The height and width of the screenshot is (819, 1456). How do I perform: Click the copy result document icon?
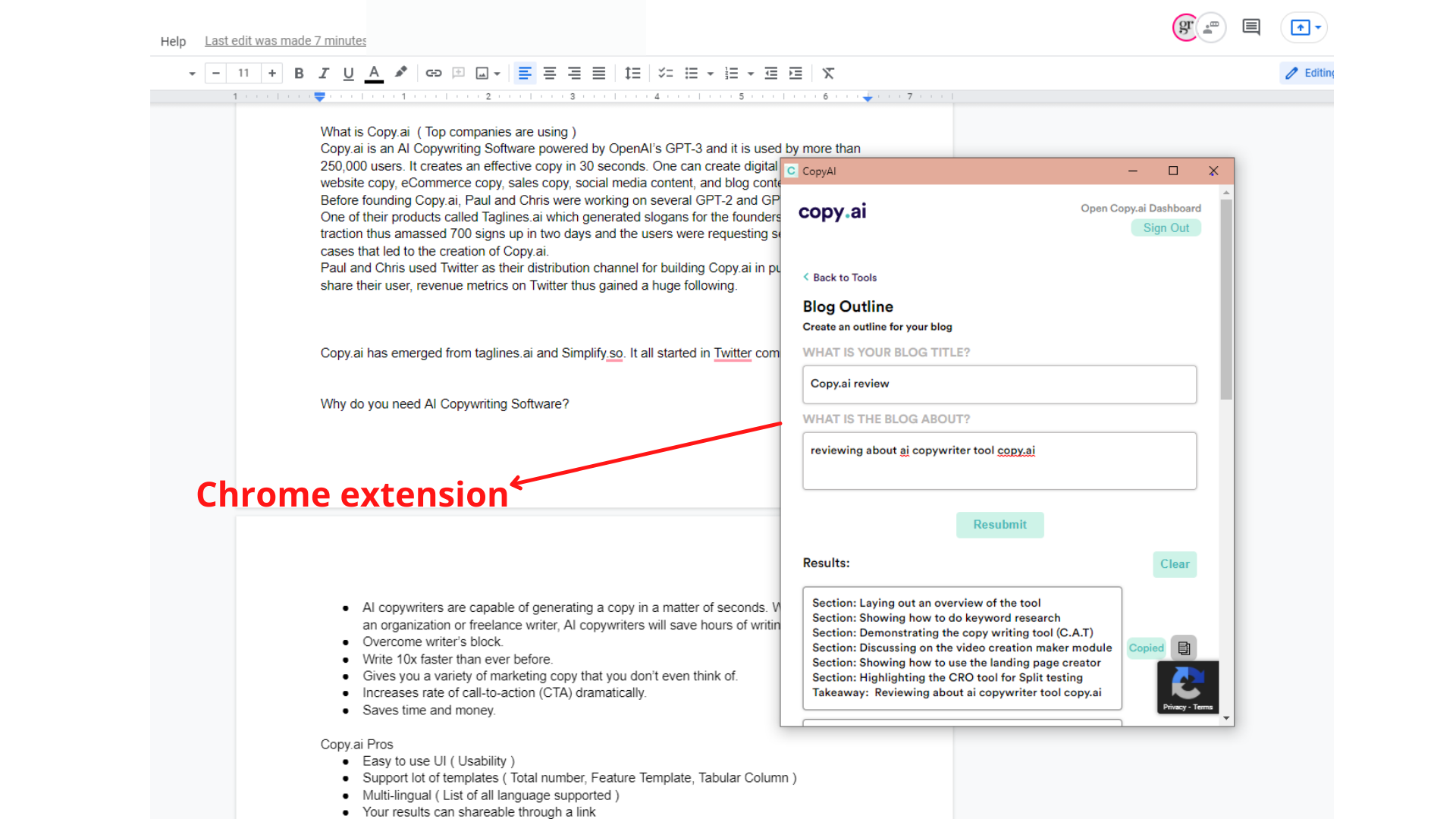pyautogui.click(x=1184, y=648)
